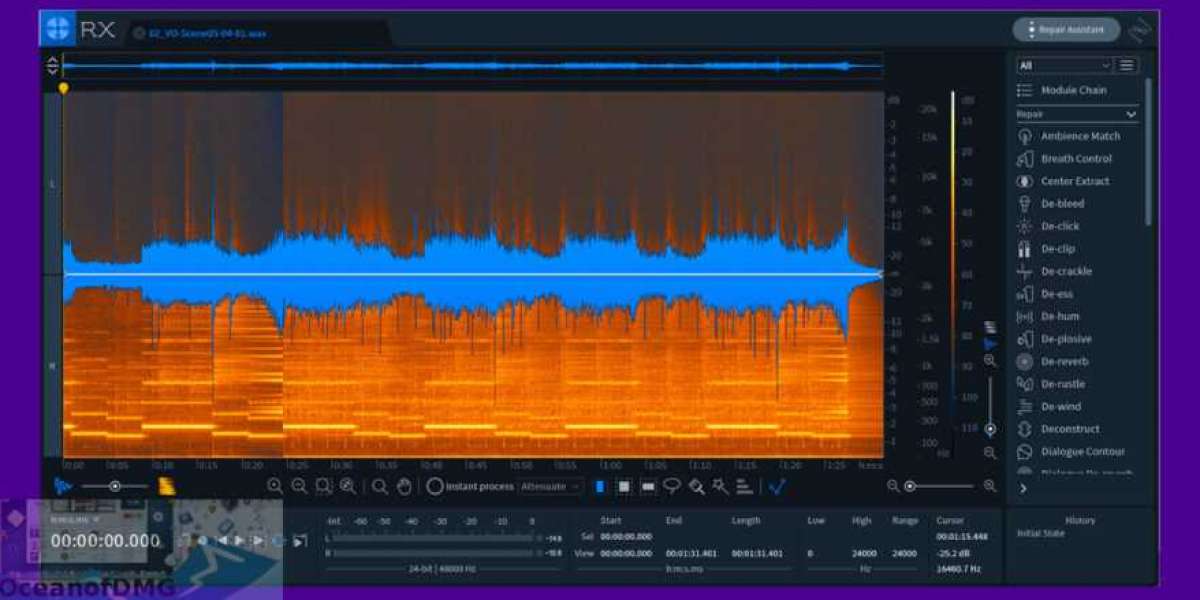Open the Repair Assistant
Image resolution: width=1200 pixels, height=600 pixels.
pyautogui.click(x=1065, y=30)
